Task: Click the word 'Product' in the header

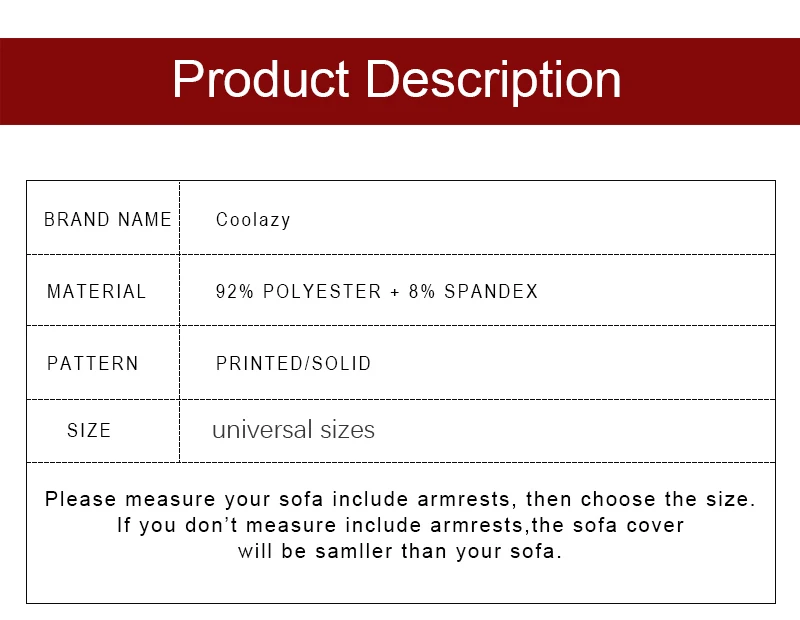Action: 261,81
